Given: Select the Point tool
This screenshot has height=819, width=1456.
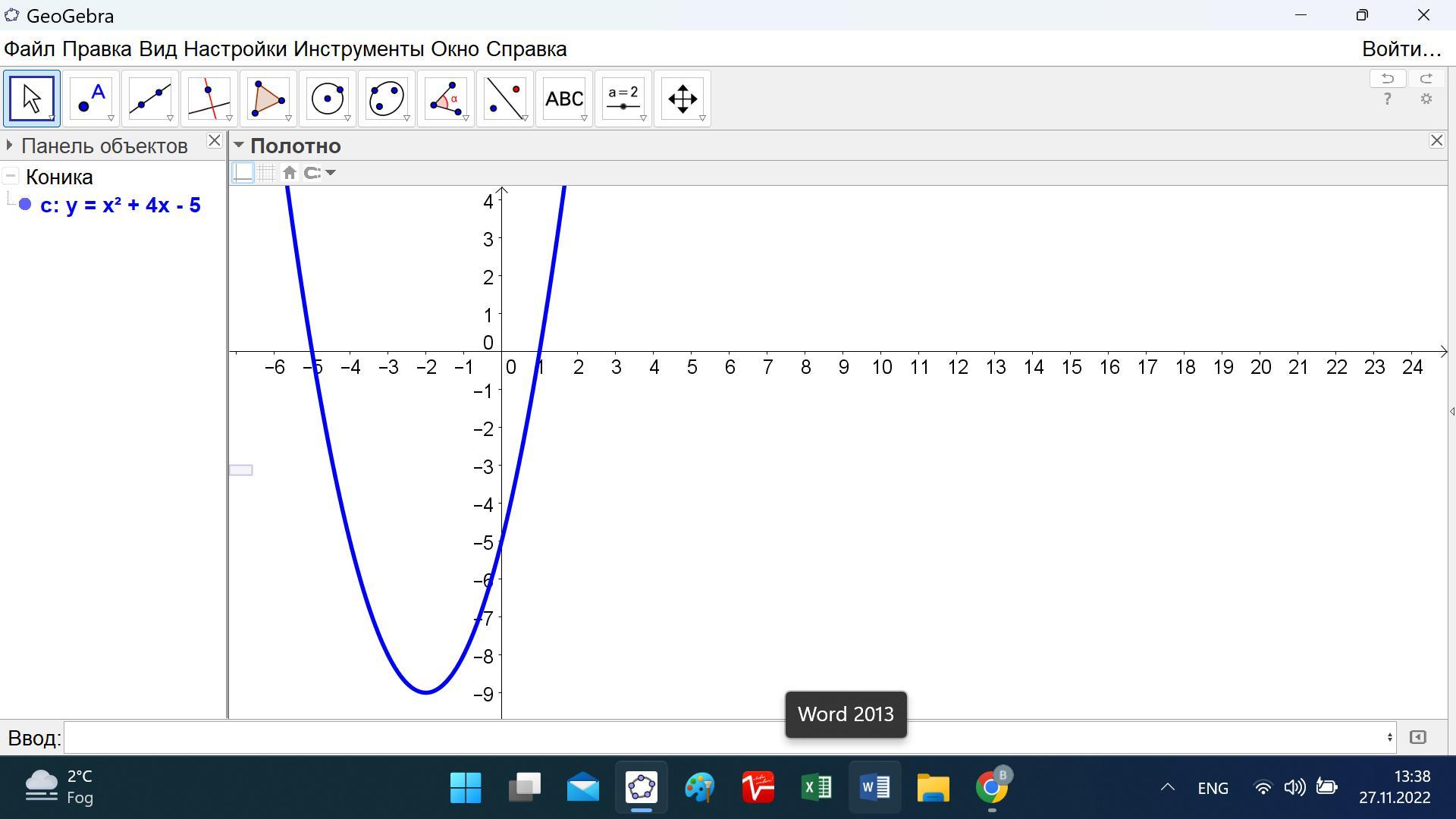Looking at the screenshot, I should [90, 99].
